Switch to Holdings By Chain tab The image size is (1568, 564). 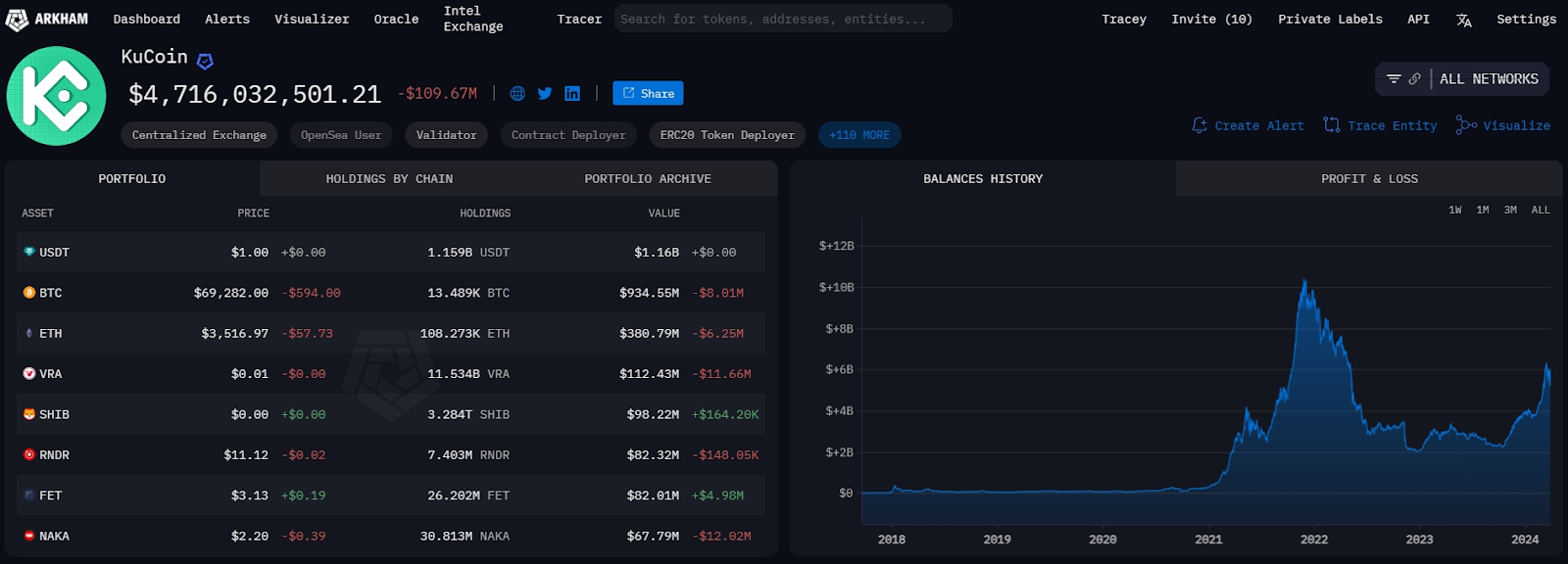[x=389, y=178]
